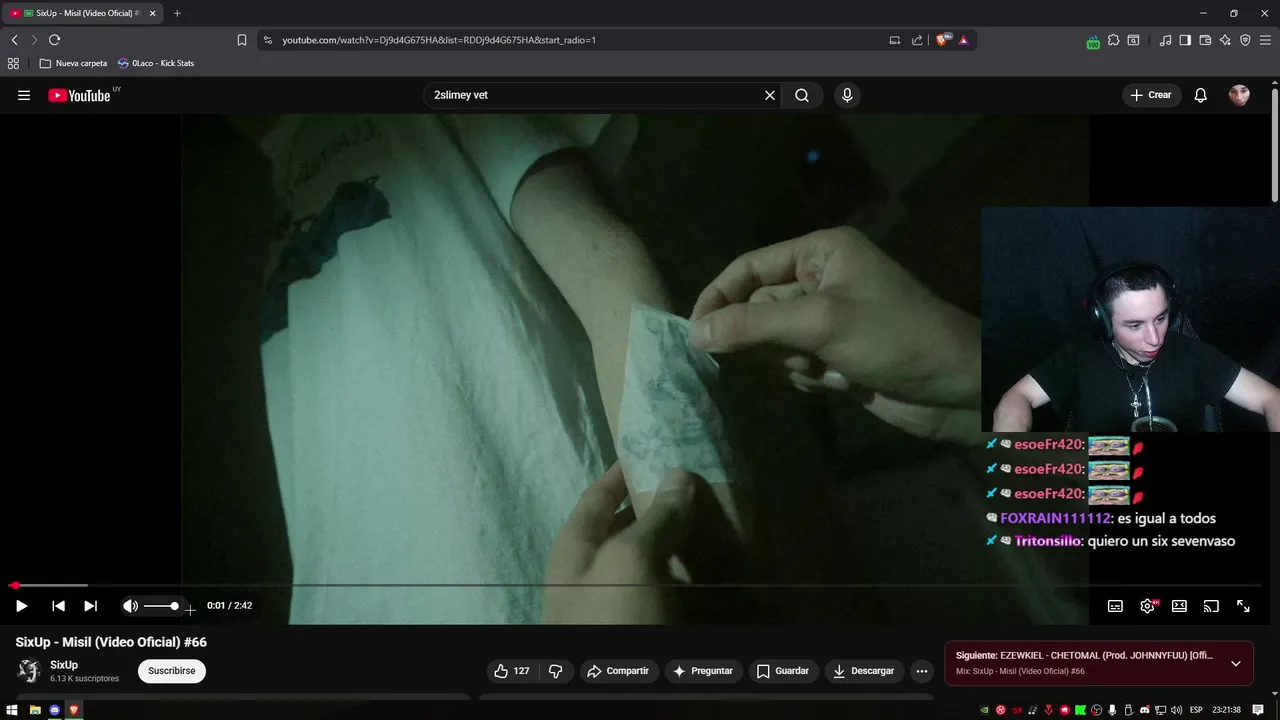Share the video with Compartir
1280x720 pixels.
point(618,671)
